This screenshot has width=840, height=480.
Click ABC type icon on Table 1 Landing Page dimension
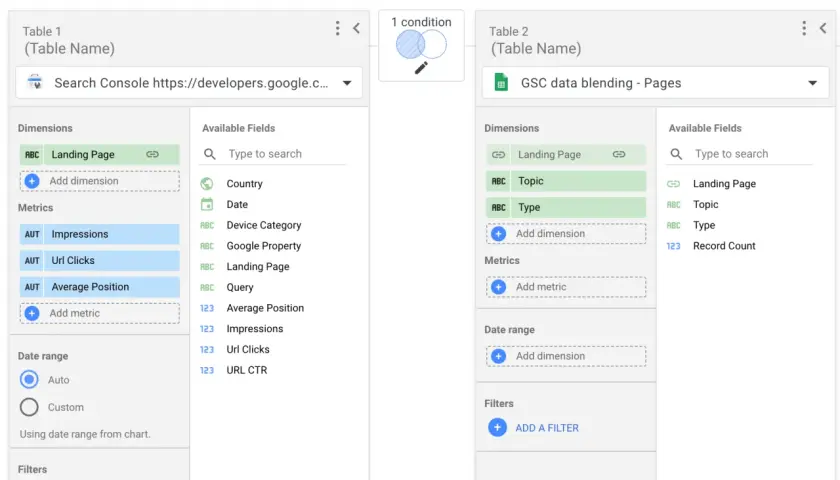pos(32,155)
